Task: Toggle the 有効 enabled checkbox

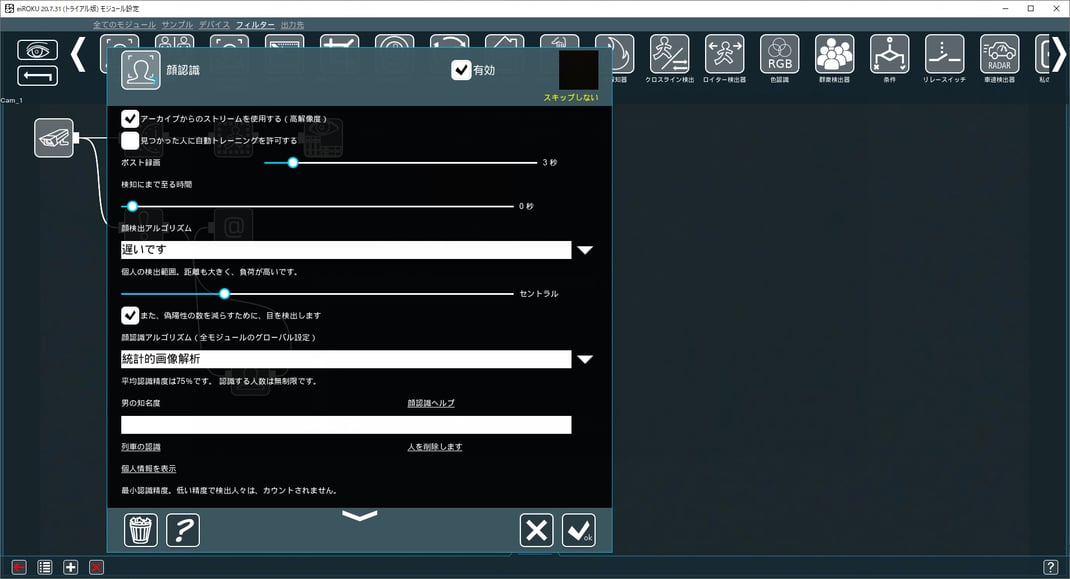Action: pyautogui.click(x=461, y=70)
